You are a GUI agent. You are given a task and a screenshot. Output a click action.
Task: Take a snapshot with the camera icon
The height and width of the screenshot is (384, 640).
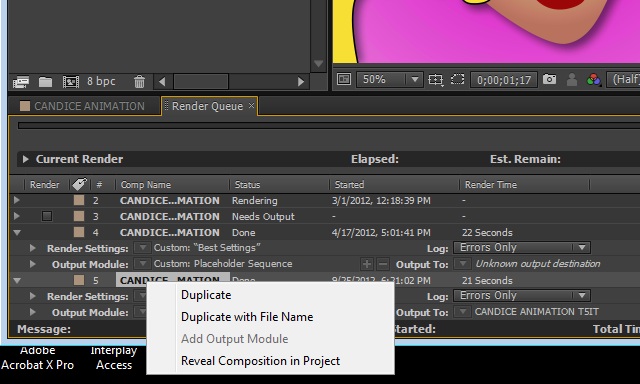tap(549, 79)
